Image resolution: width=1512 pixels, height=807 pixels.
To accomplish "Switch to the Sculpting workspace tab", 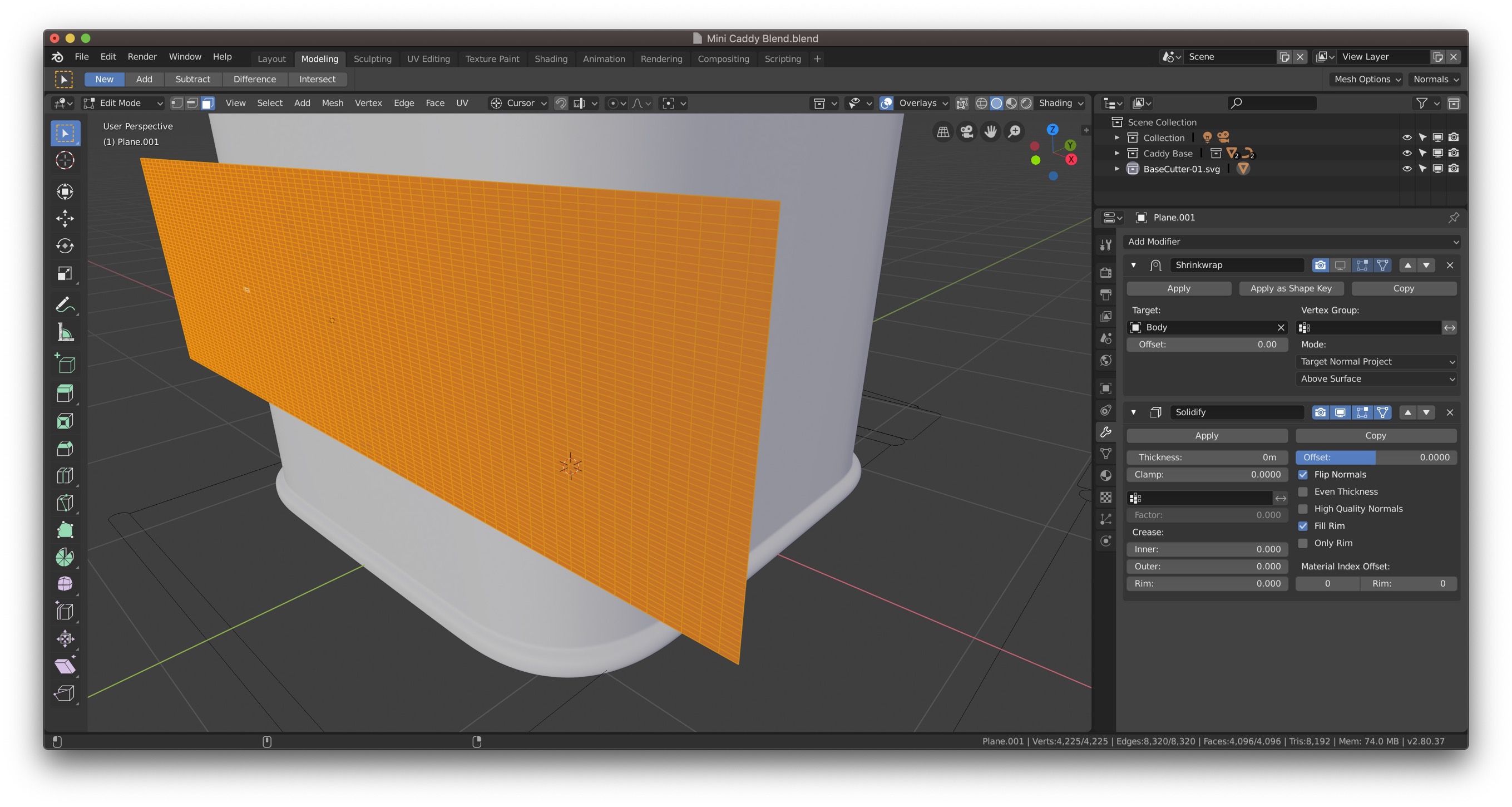I will click(x=373, y=59).
